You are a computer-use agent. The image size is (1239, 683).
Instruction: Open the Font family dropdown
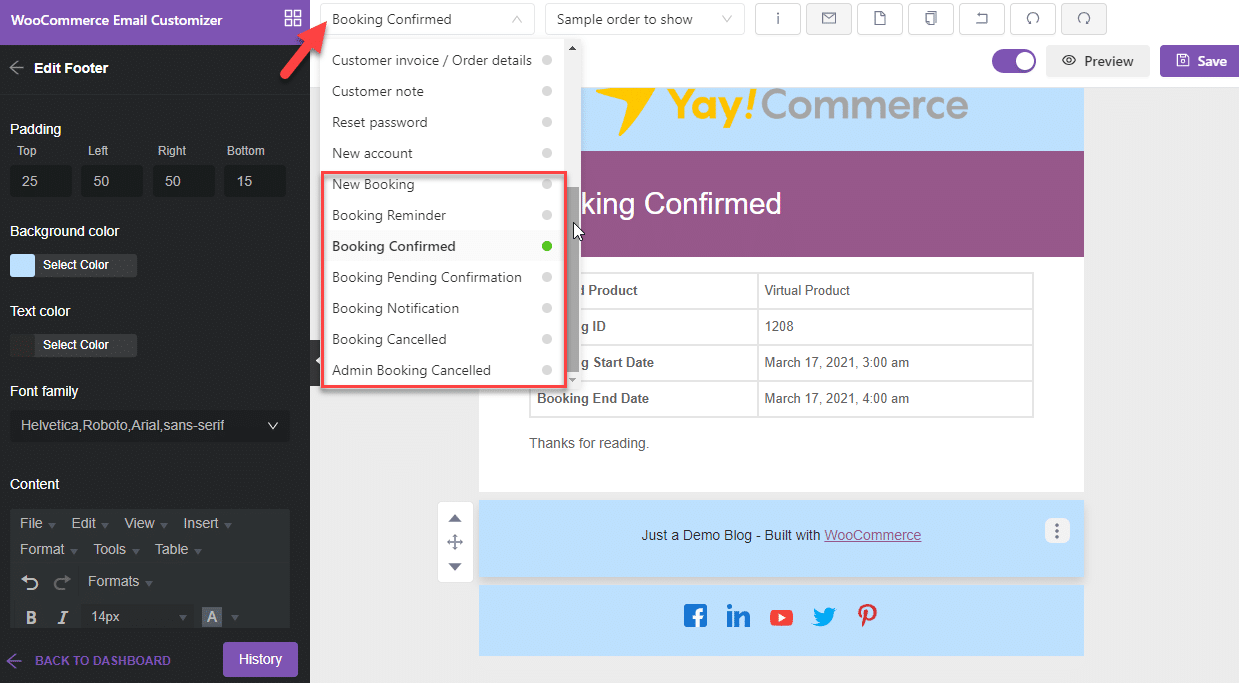tap(150, 426)
